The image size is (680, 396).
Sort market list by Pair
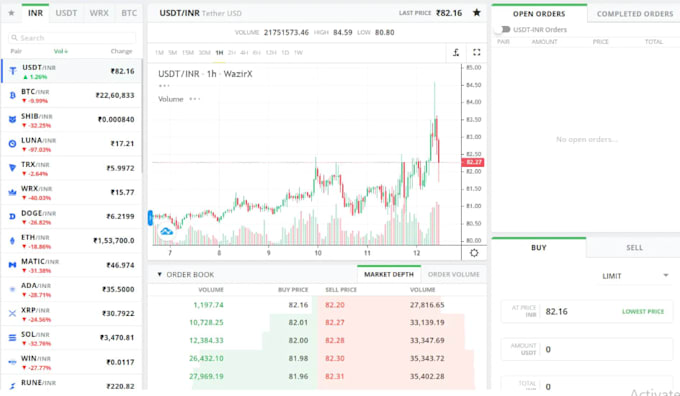(x=16, y=51)
